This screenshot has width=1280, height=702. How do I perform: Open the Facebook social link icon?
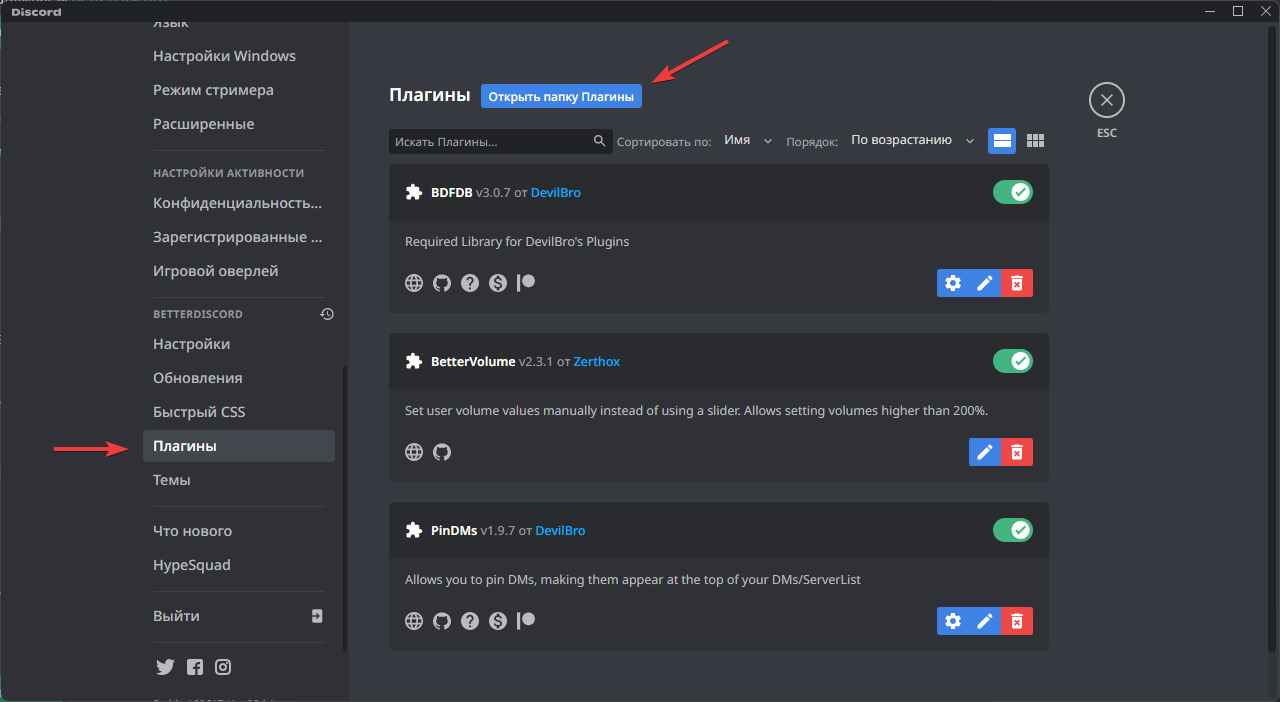[195, 667]
